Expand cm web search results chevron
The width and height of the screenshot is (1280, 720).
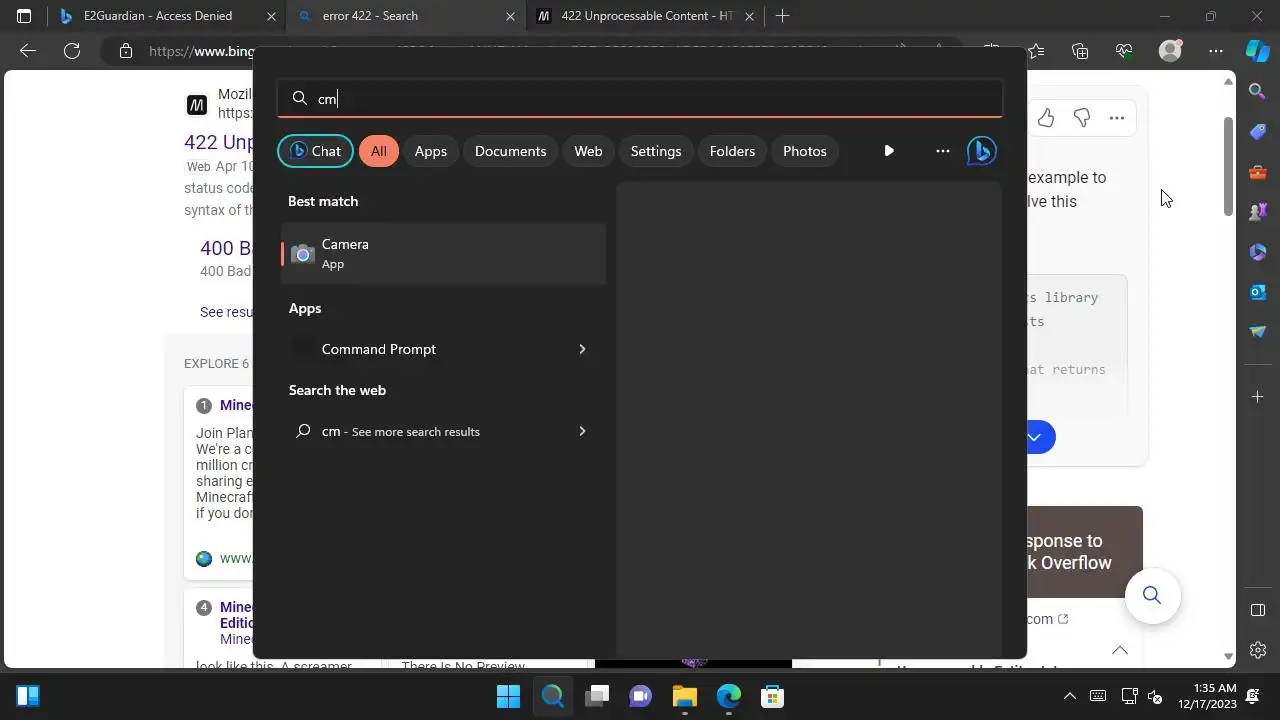pos(582,431)
